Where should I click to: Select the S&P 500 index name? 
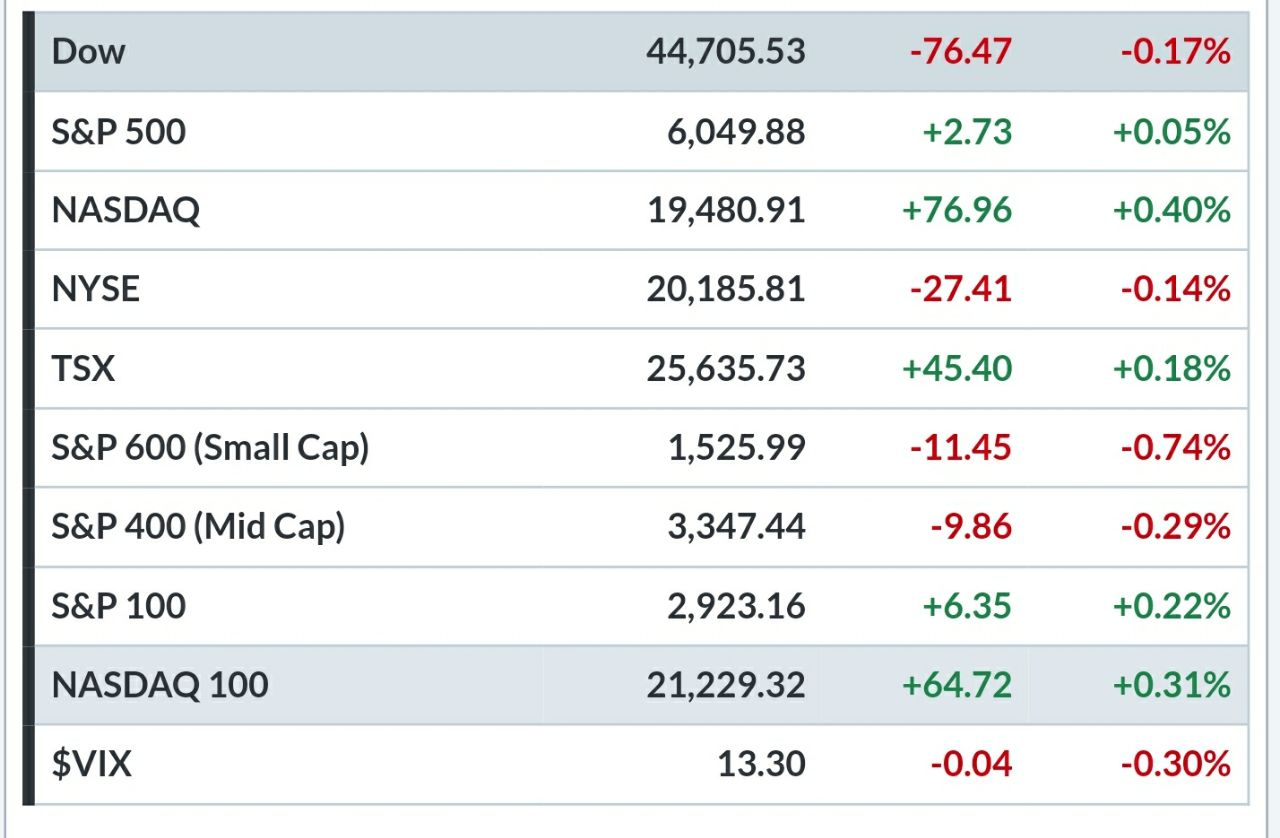click(118, 131)
